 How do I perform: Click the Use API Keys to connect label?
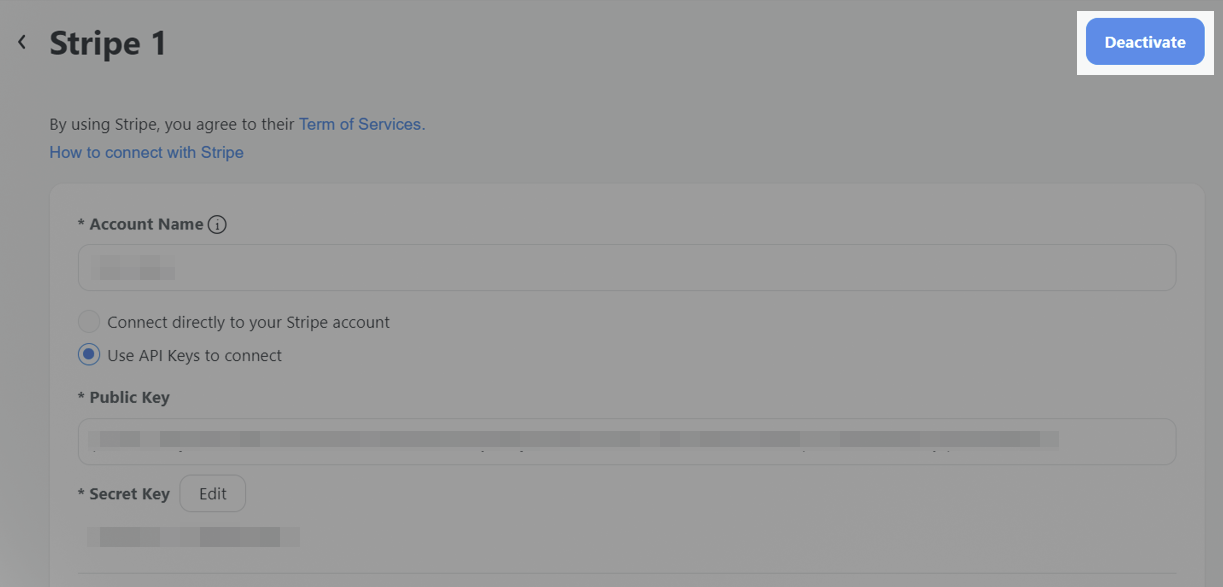click(194, 355)
